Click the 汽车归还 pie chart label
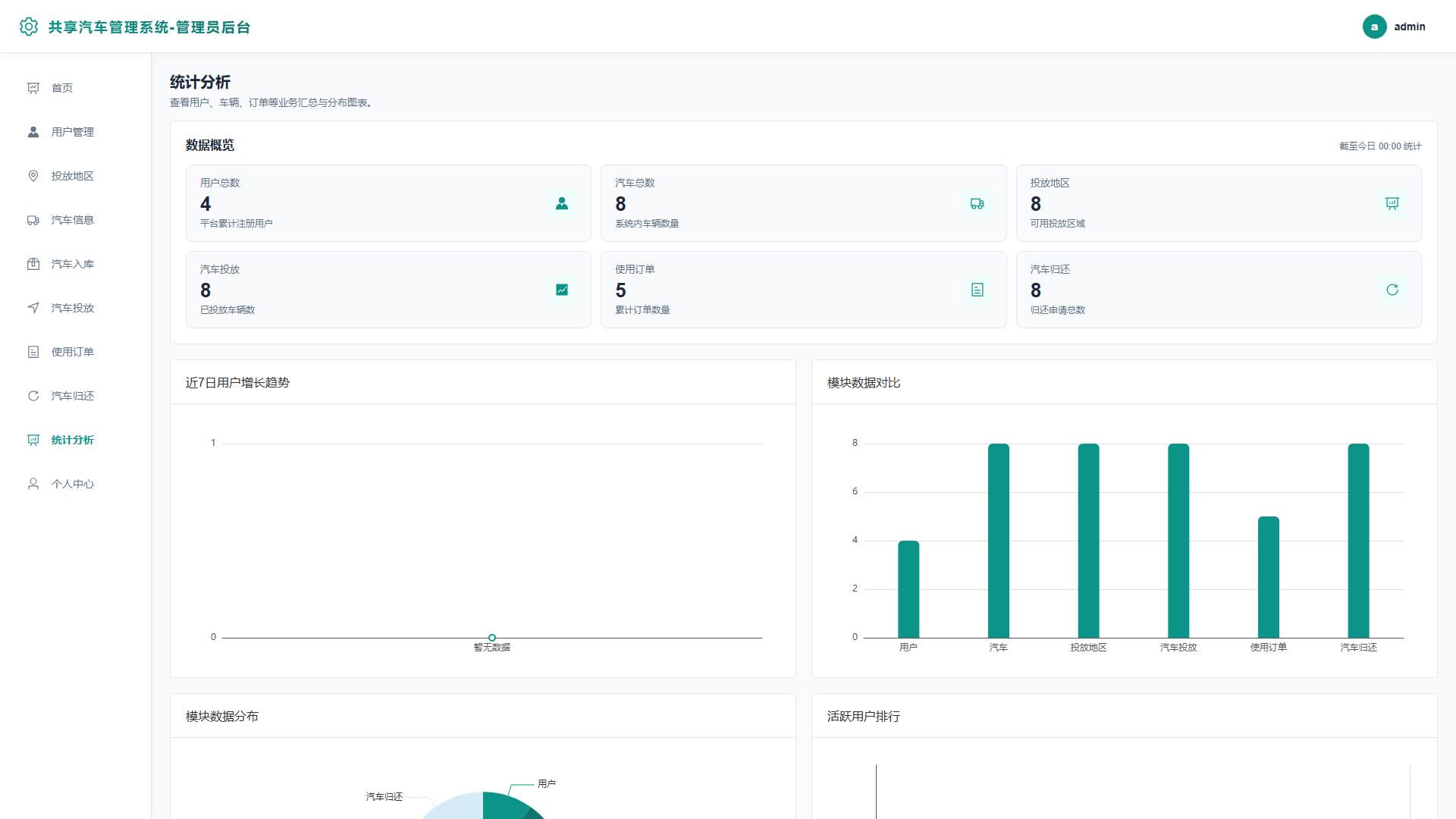Screen dimensions: 1456x819 pyautogui.click(x=384, y=797)
